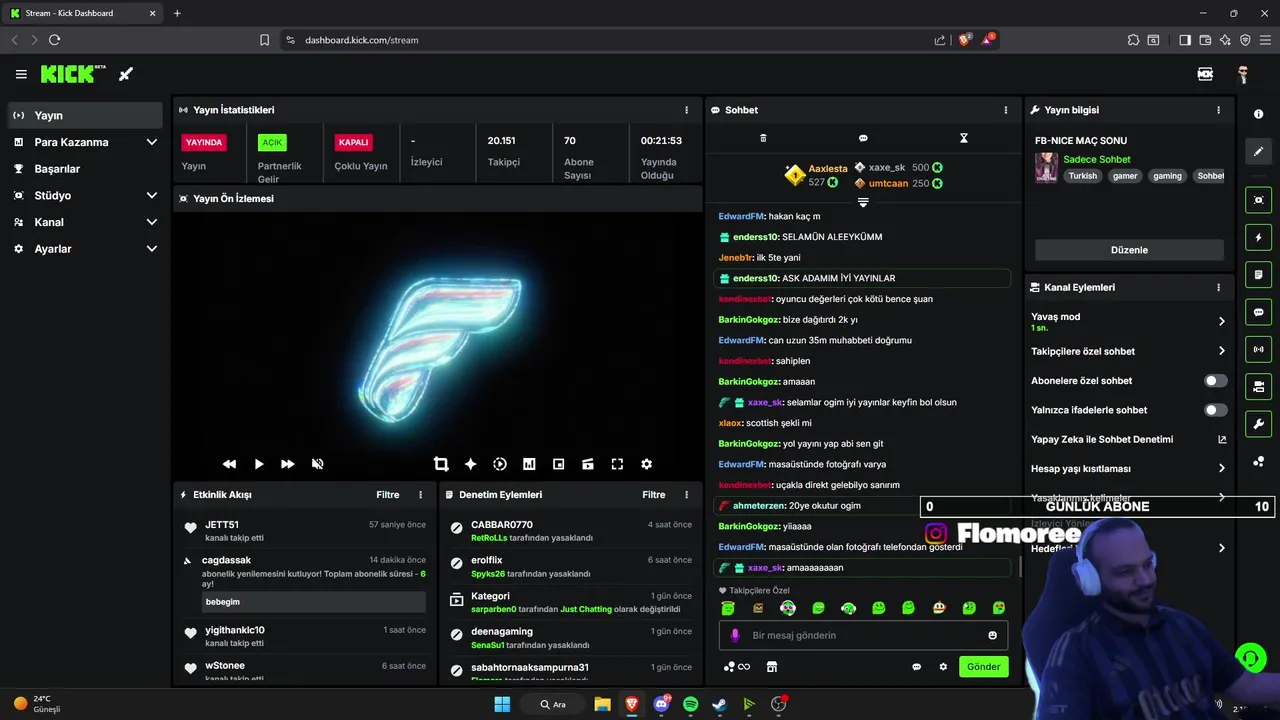Click the purple microphone icon in the message box
The width and height of the screenshot is (1280, 720).
point(735,635)
